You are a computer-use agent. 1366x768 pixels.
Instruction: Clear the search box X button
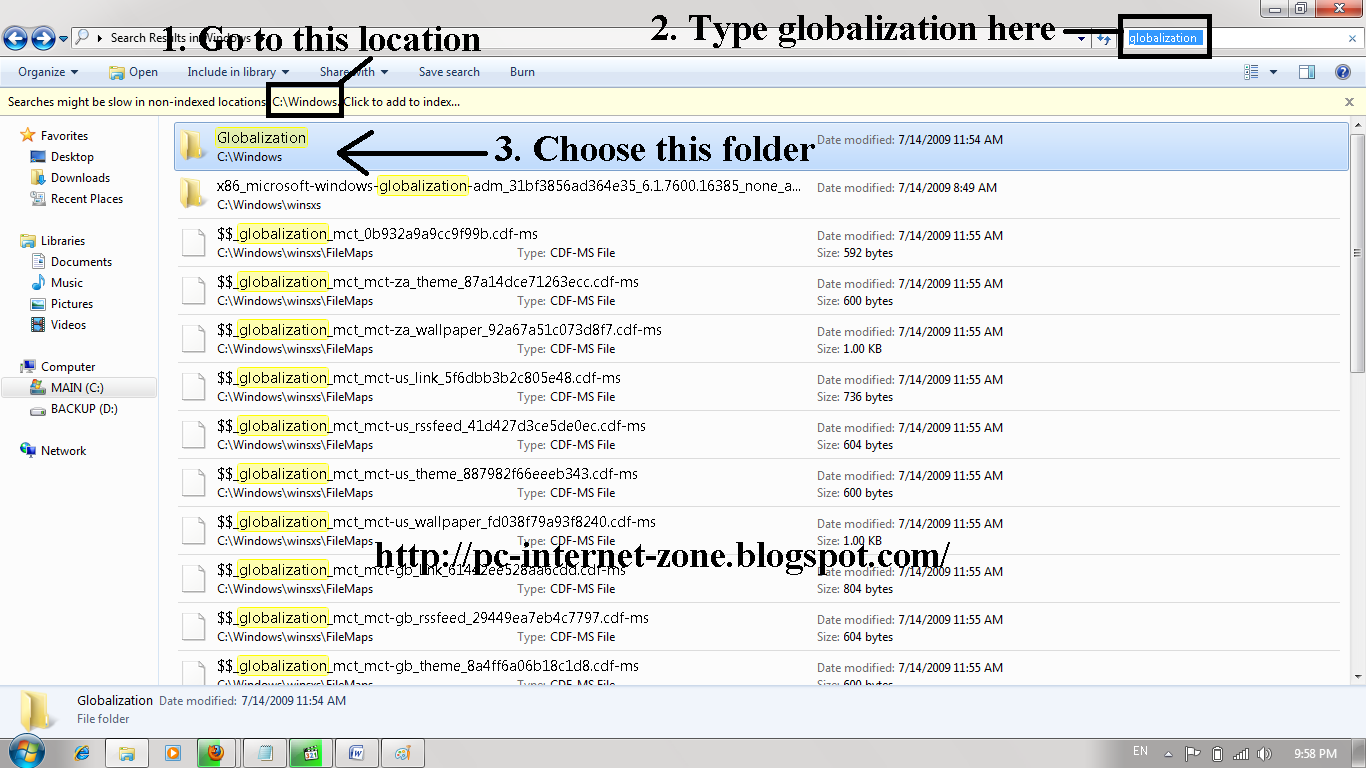[x=1352, y=38]
